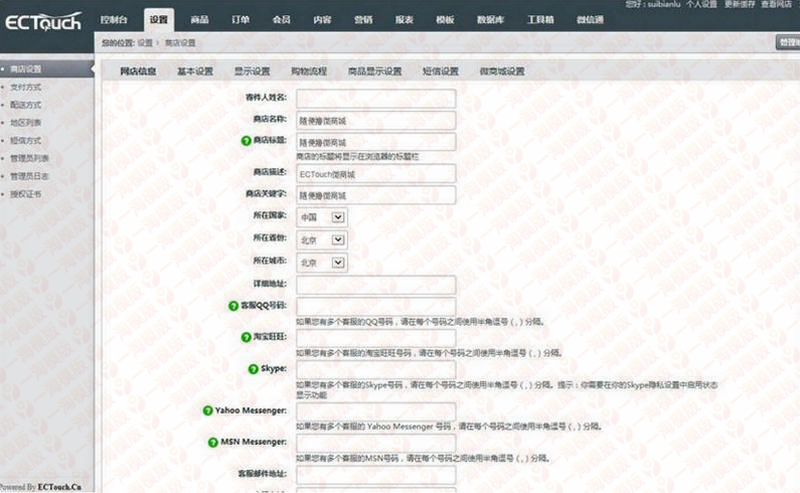Screen dimensions: 800x493
Task: Click the 个人设置 link at top right
Action: point(702,4)
